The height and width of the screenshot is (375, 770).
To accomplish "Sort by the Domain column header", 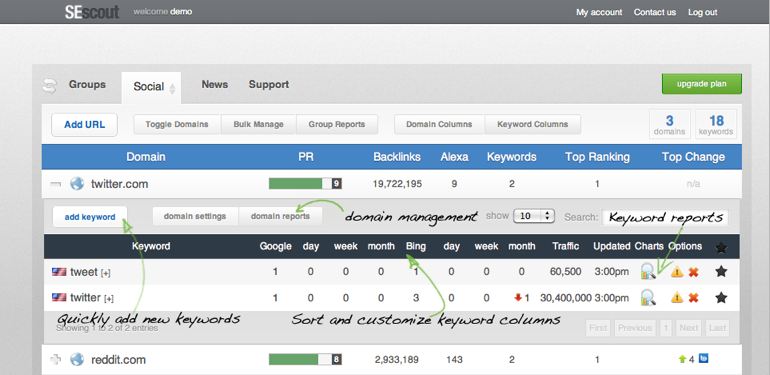I will [x=146, y=157].
